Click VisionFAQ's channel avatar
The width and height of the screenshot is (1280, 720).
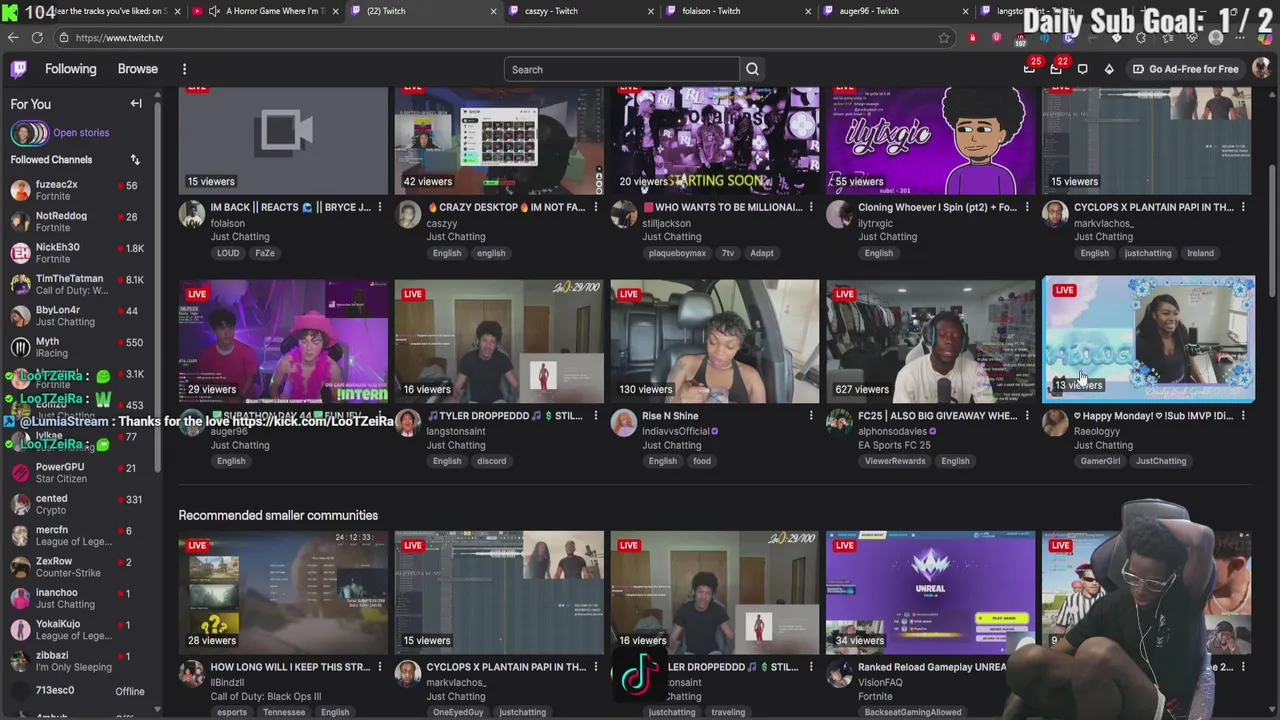[840, 674]
